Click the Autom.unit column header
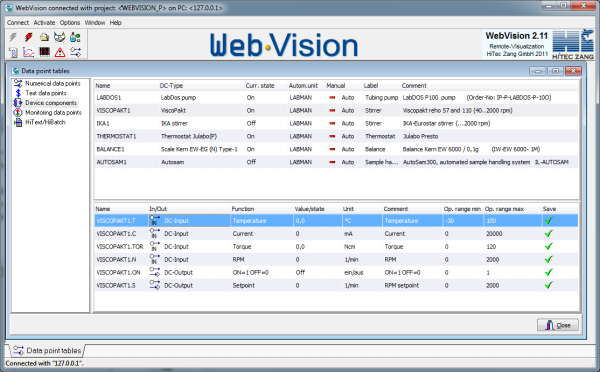This screenshot has height=372, width=600. tap(303, 86)
